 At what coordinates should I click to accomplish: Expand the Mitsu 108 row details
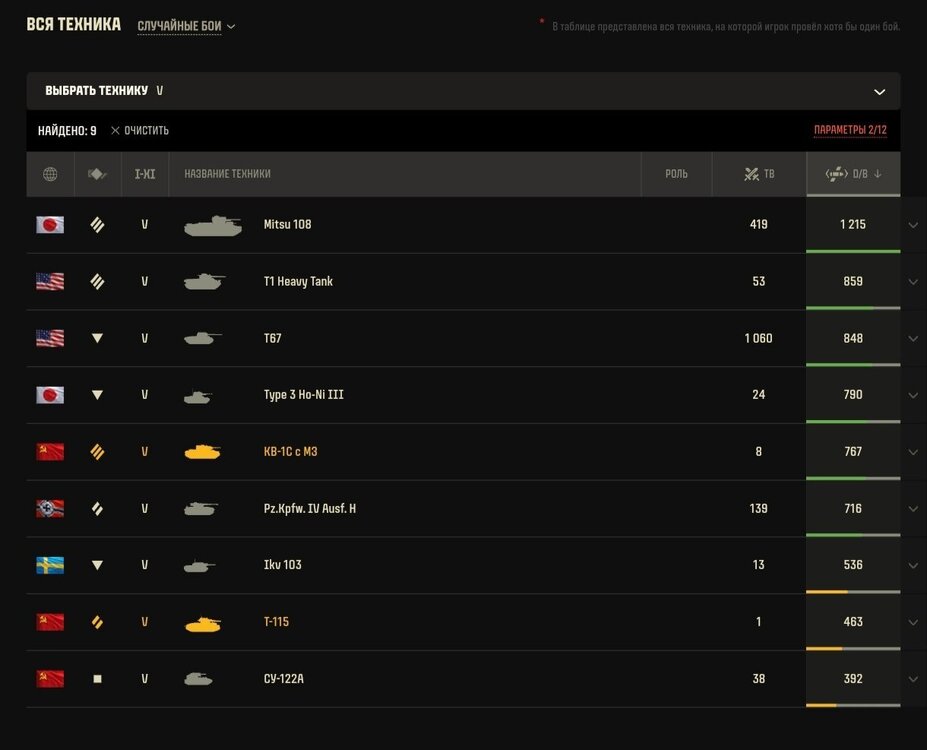coord(913,225)
